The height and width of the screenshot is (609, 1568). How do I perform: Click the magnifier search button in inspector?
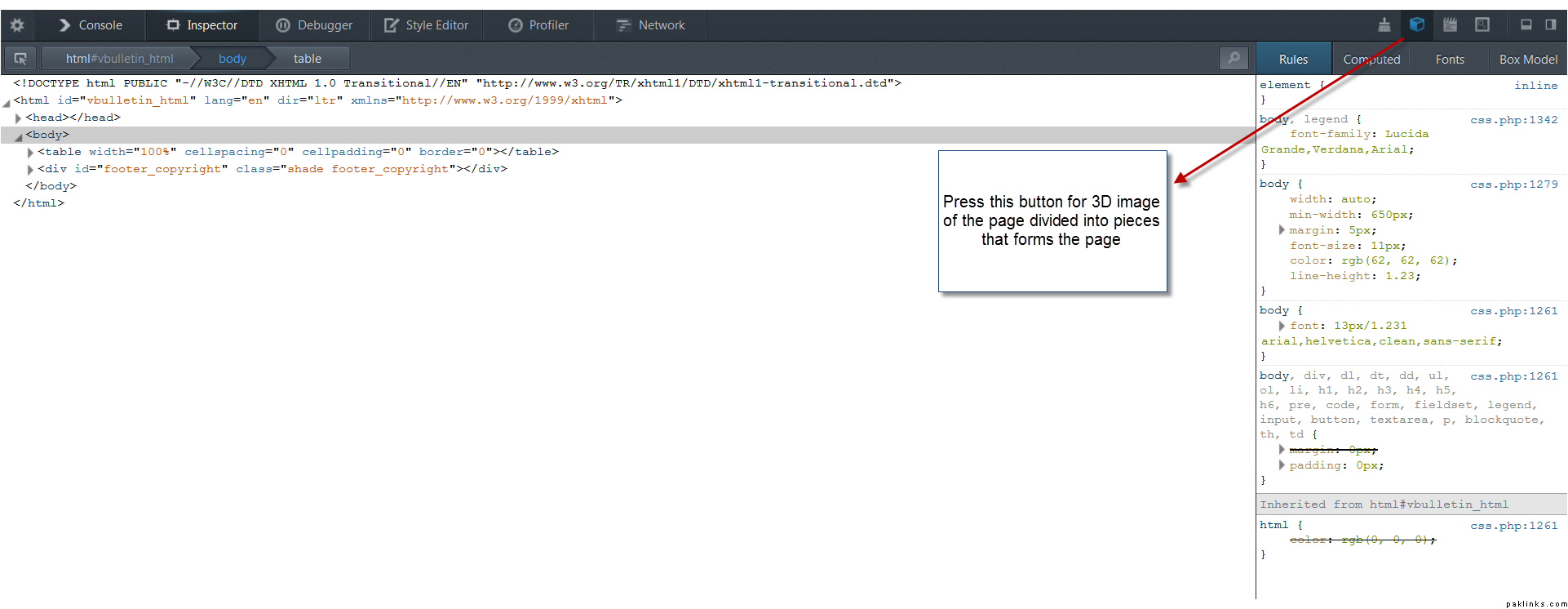[1234, 58]
